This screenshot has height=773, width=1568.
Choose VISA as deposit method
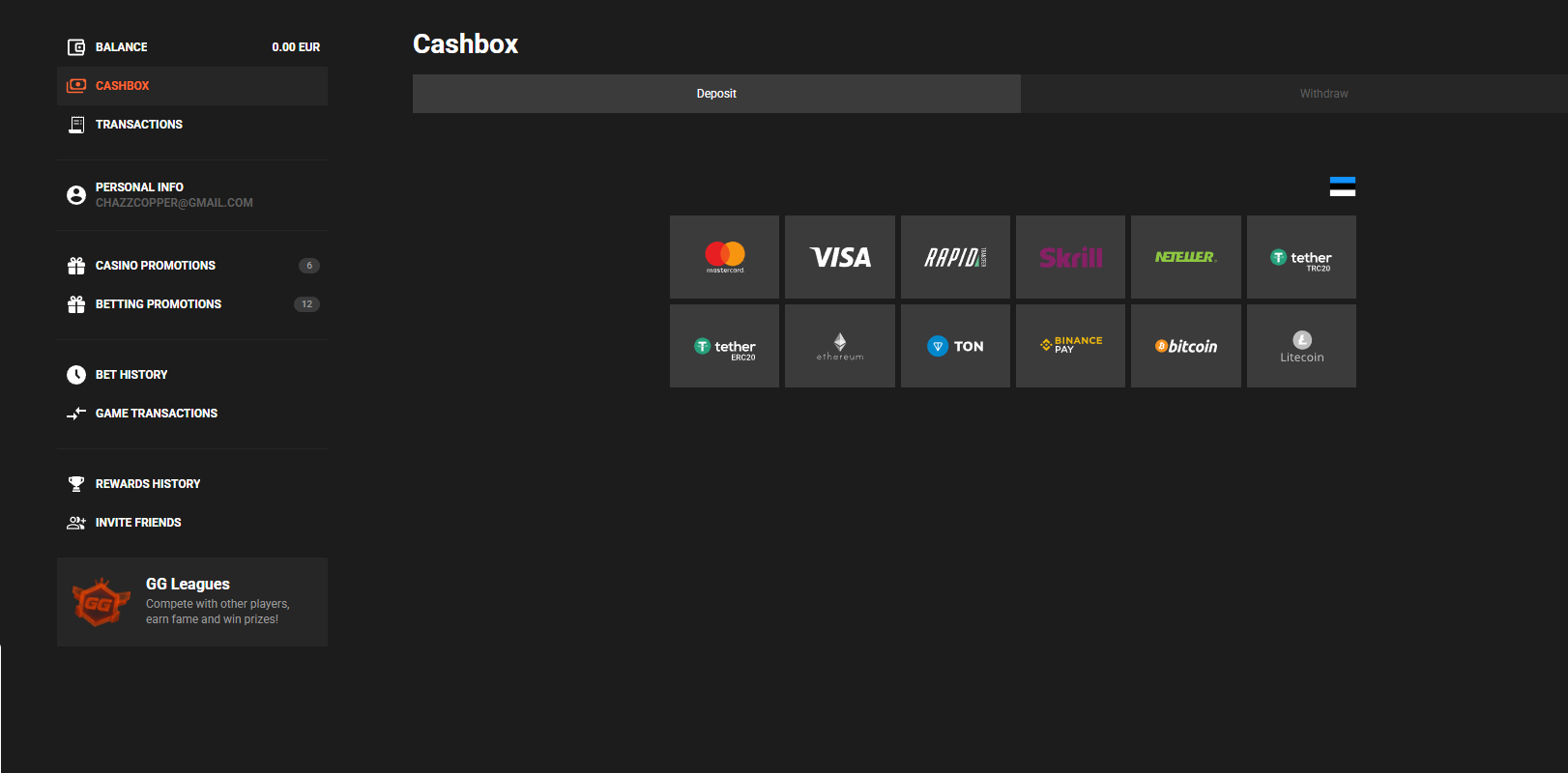(x=840, y=257)
